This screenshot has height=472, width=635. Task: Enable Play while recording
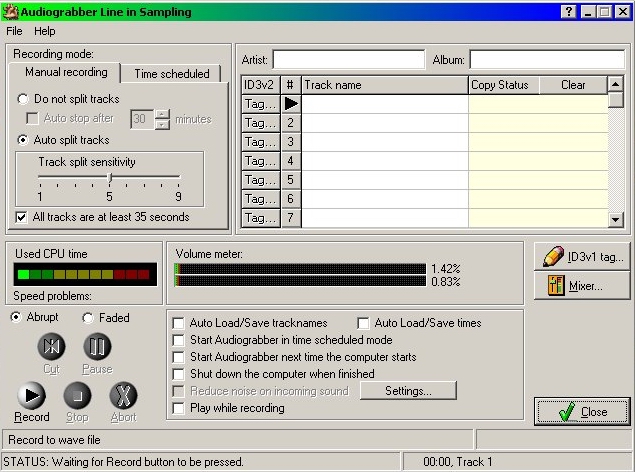178,408
